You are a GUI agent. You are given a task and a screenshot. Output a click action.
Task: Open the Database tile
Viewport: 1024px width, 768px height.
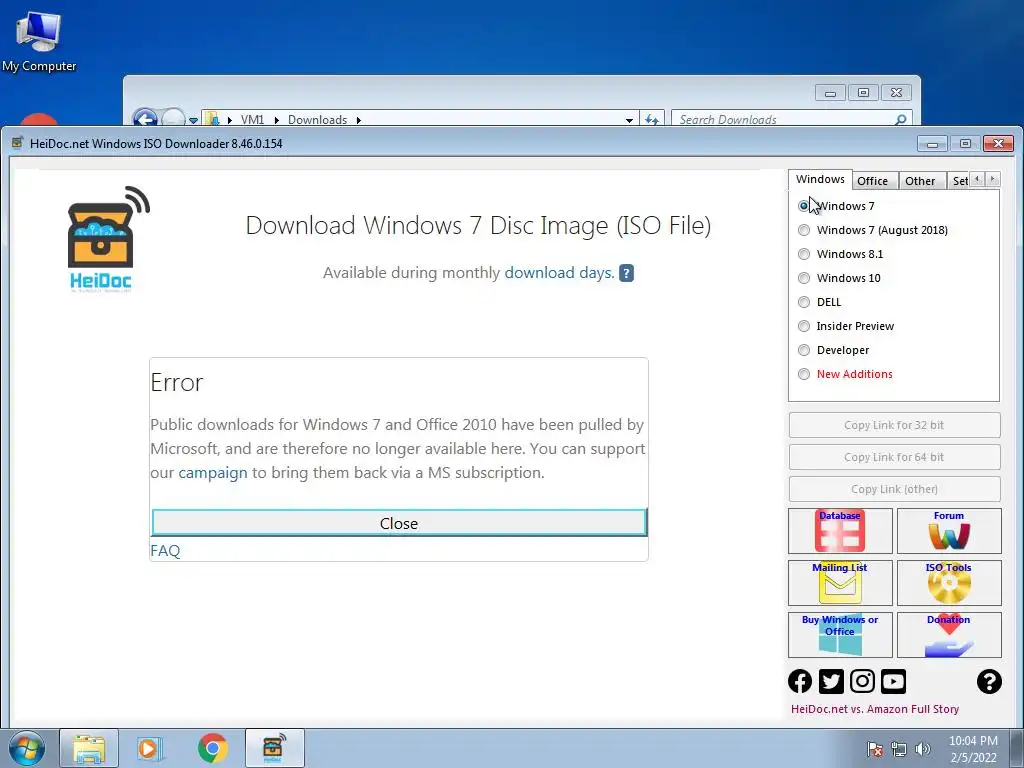840,531
